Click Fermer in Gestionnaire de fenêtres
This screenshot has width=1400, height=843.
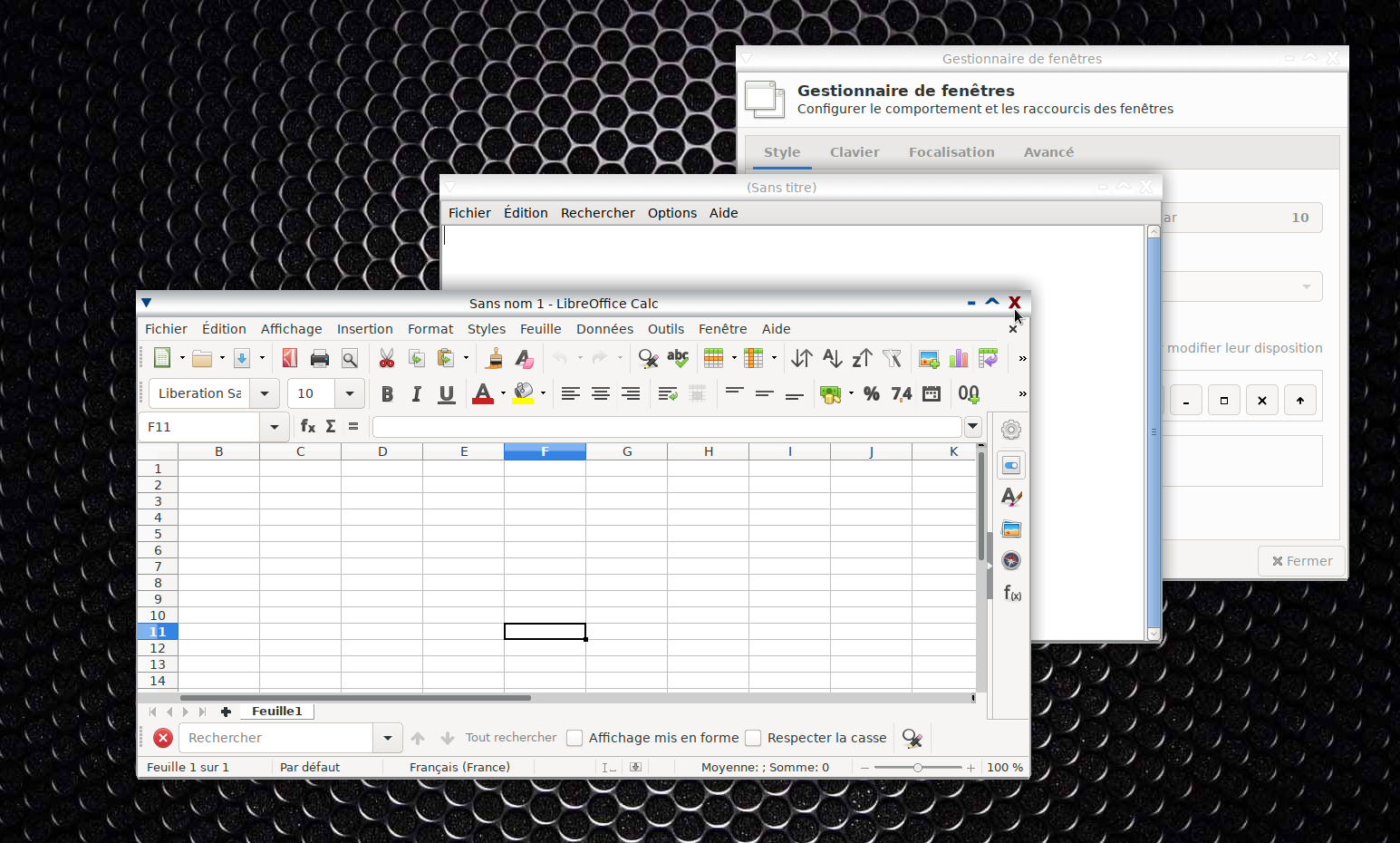point(1302,561)
